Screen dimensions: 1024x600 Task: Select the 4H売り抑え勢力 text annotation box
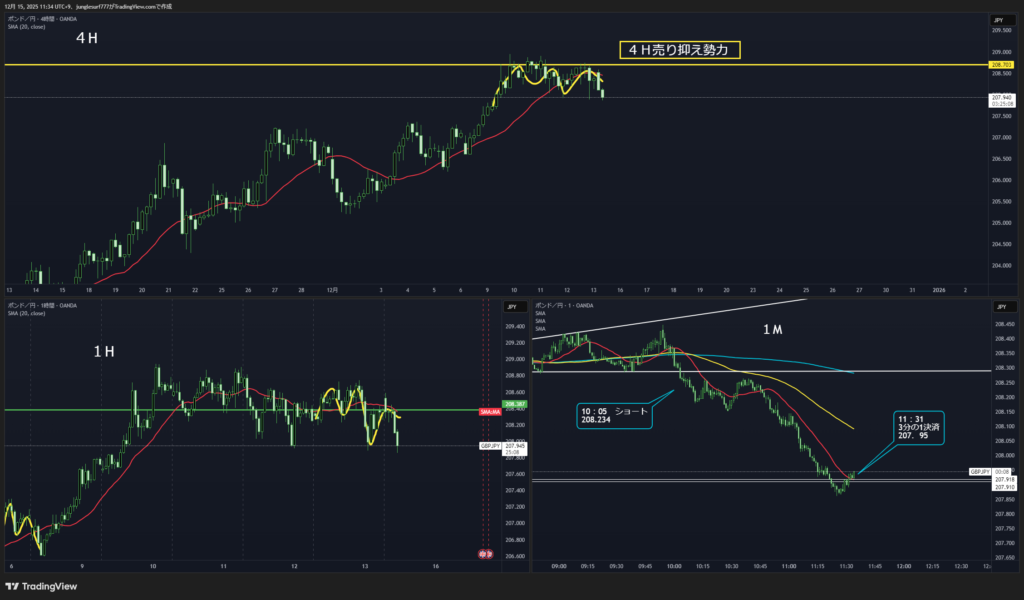point(679,49)
